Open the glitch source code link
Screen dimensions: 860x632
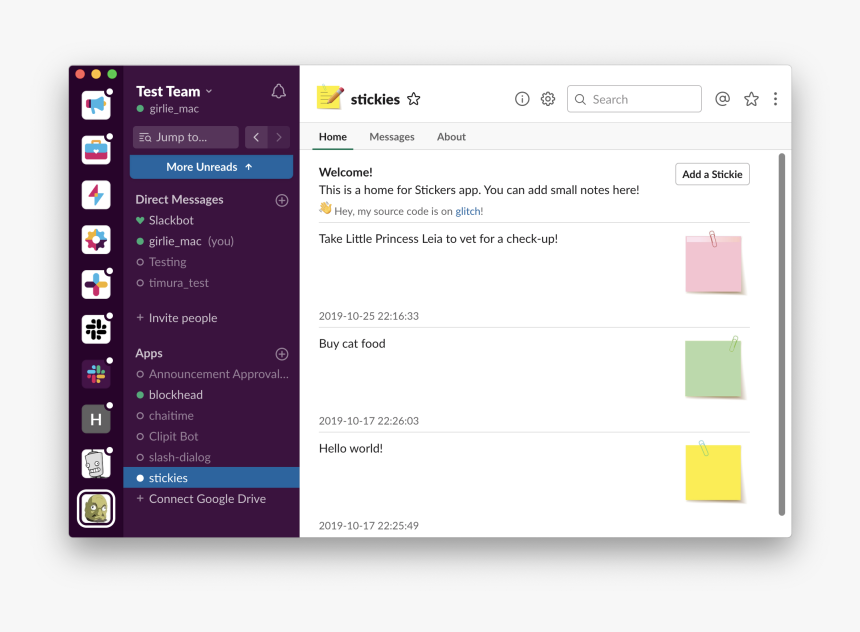click(x=468, y=211)
